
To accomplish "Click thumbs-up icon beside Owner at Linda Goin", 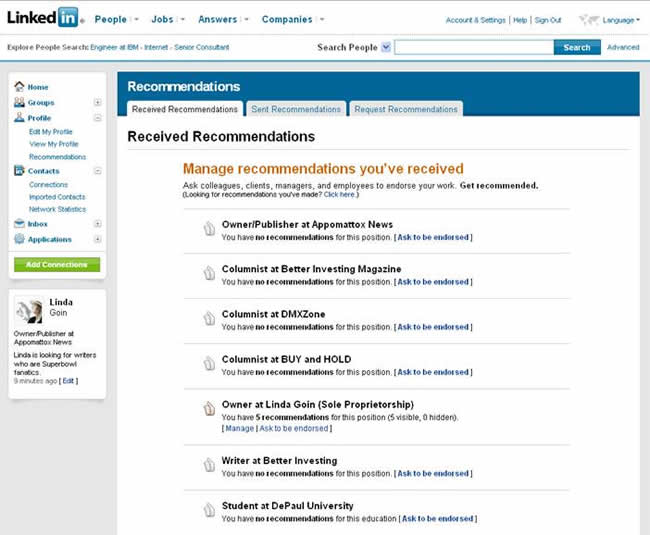I will [x=209, y=409].
